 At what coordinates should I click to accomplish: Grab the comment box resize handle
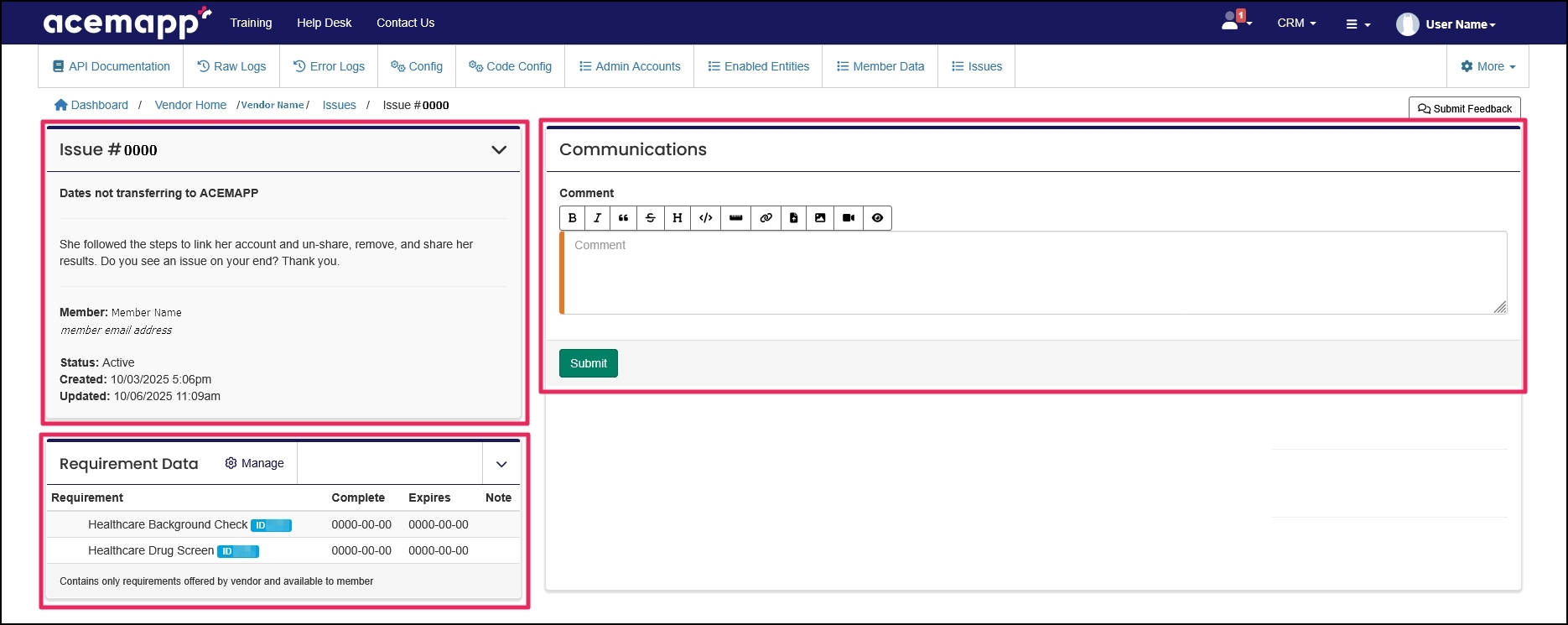[1500, 307]
